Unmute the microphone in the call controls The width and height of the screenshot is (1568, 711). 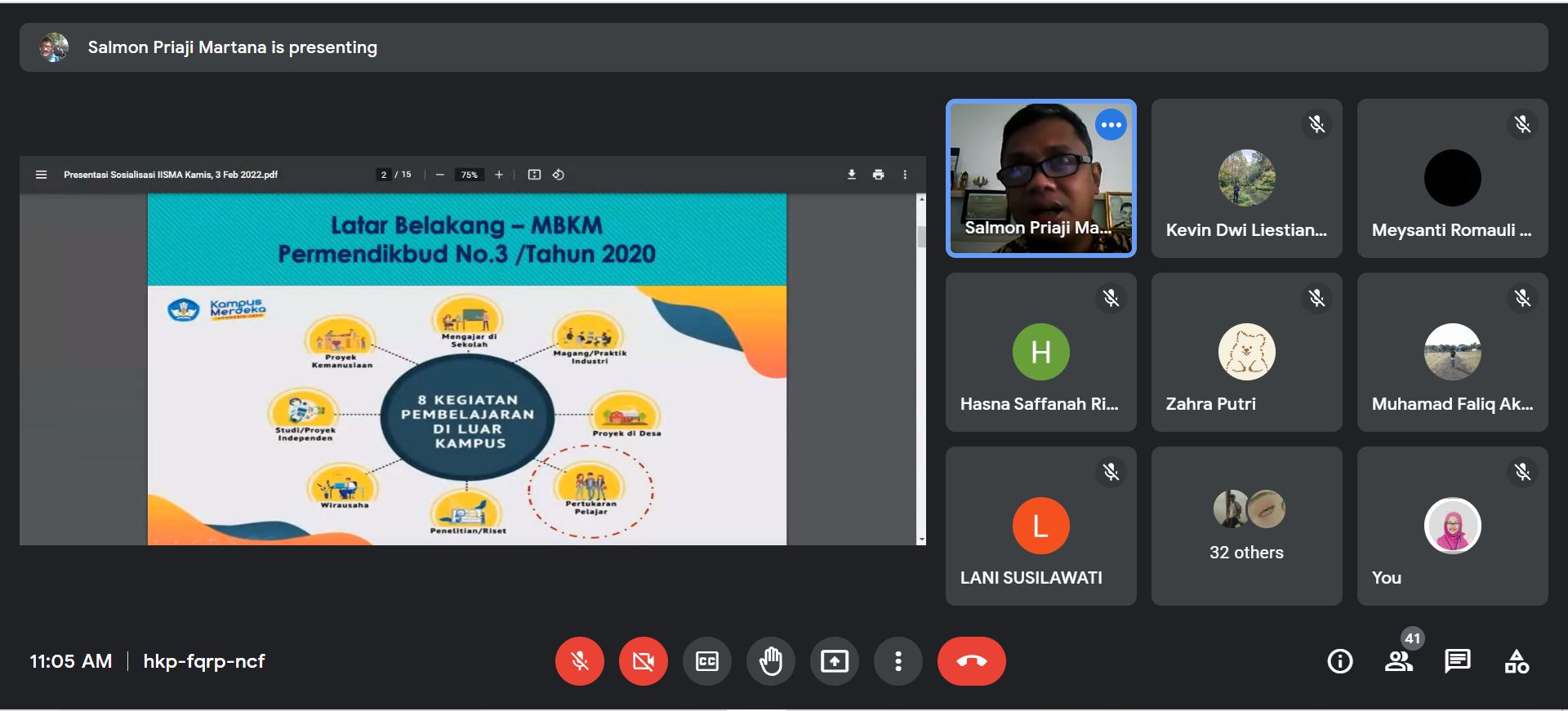579,661
